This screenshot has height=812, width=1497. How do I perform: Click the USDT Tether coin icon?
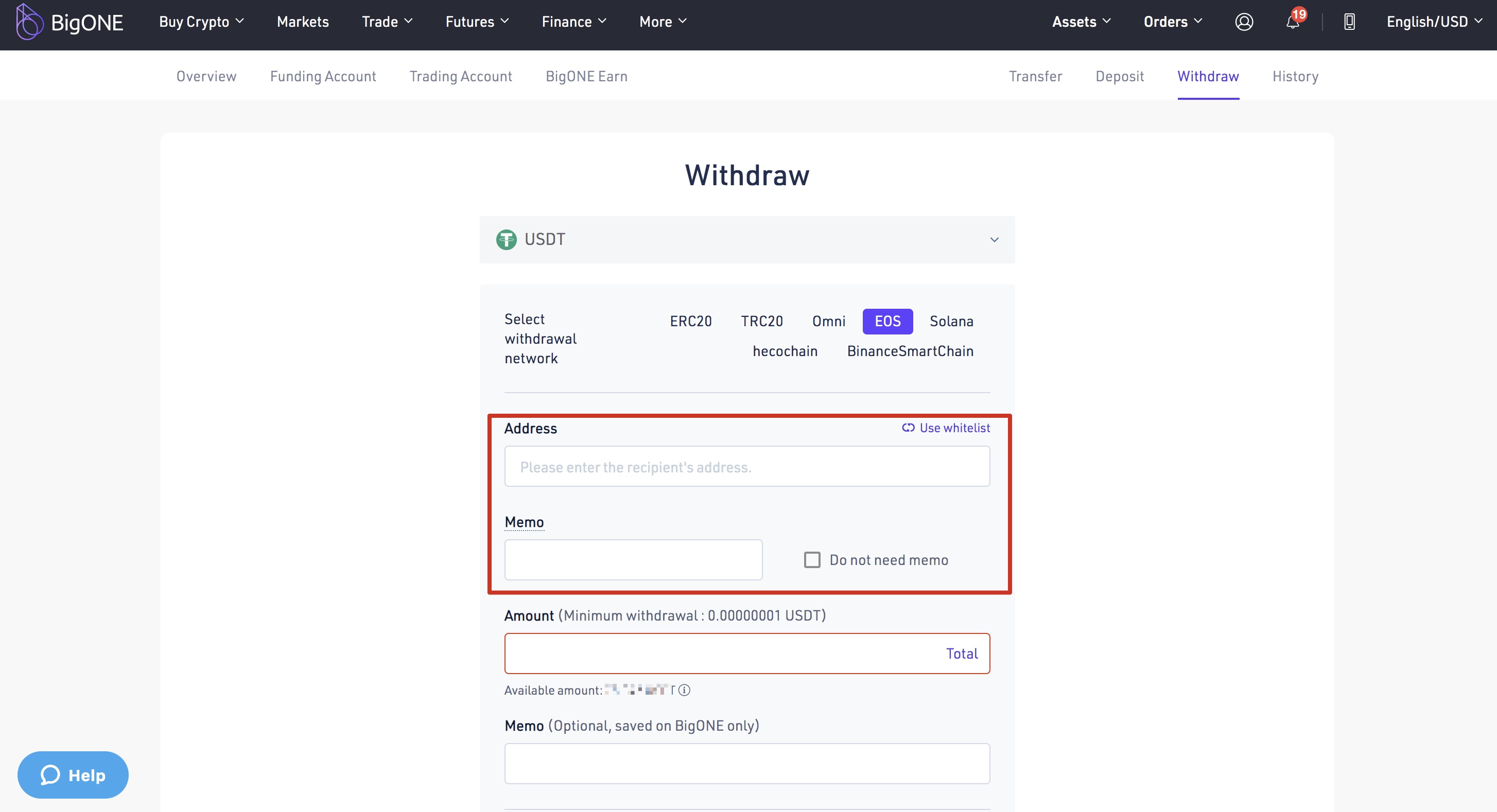click(506, 239)
